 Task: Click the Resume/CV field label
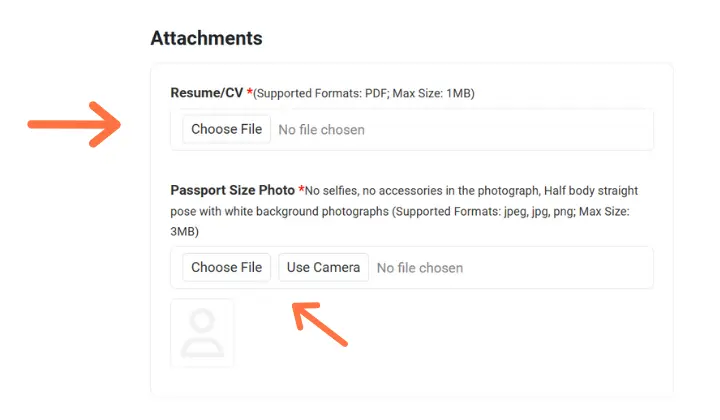(207, 93)
